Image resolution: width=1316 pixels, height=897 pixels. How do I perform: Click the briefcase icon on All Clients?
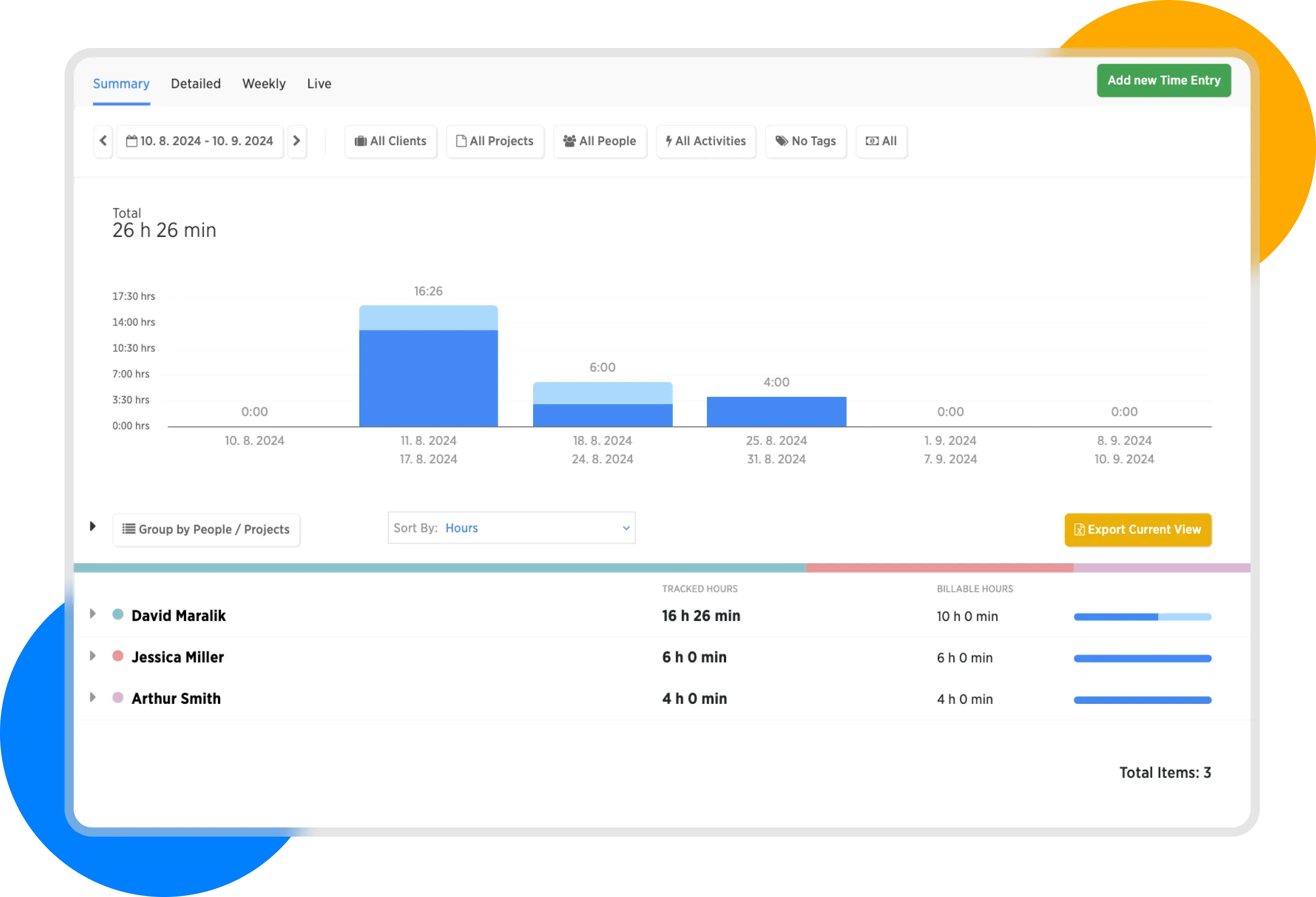pos(360,141)
